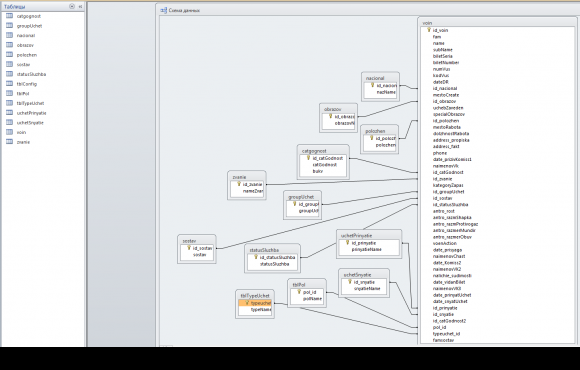The image size is (580, 370).
Task: Open the navigation pane category dropdown arrow
Action: pyautogui.click(x=72, y=6)
